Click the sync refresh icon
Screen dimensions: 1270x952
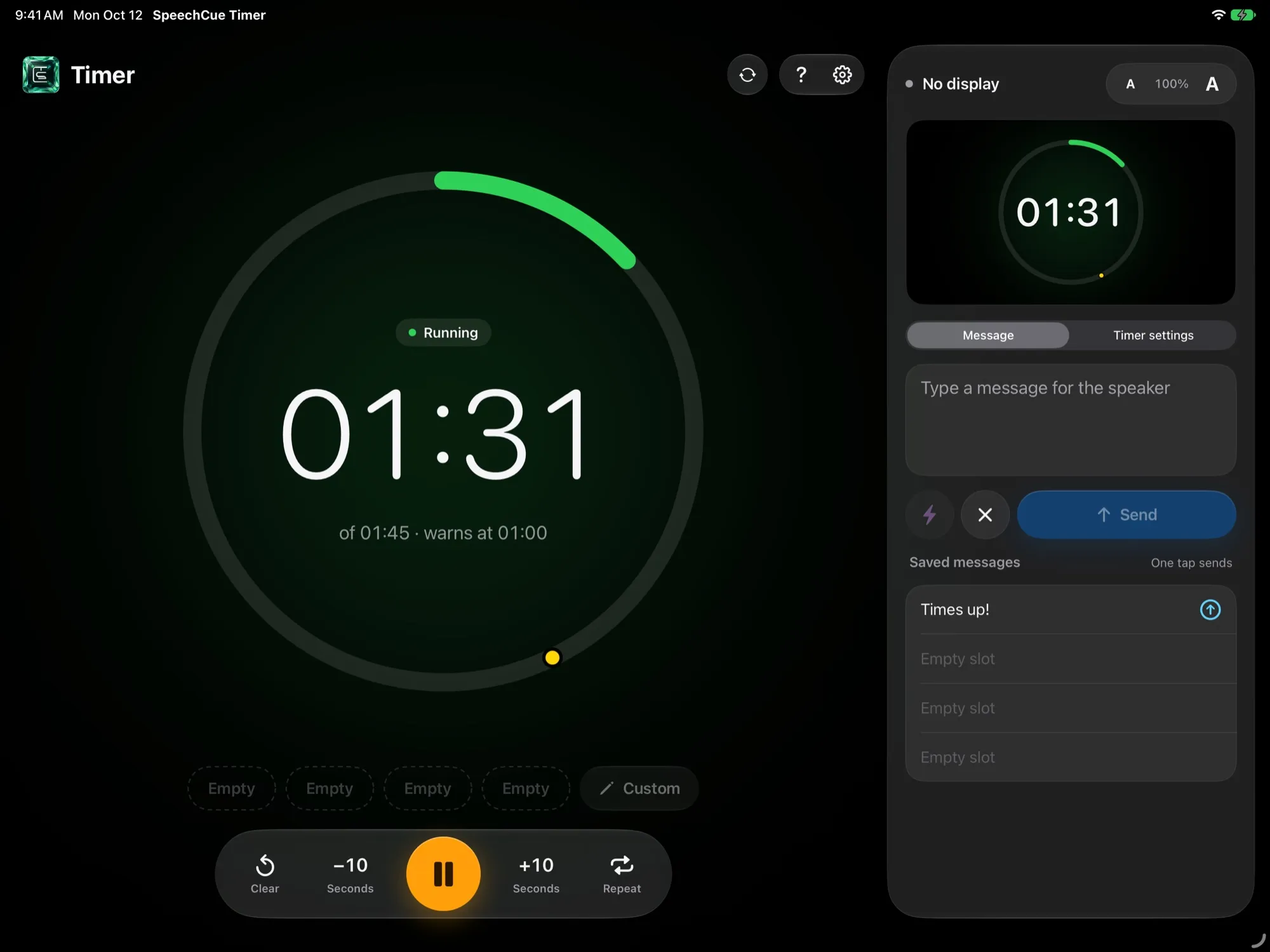point(747,75)
